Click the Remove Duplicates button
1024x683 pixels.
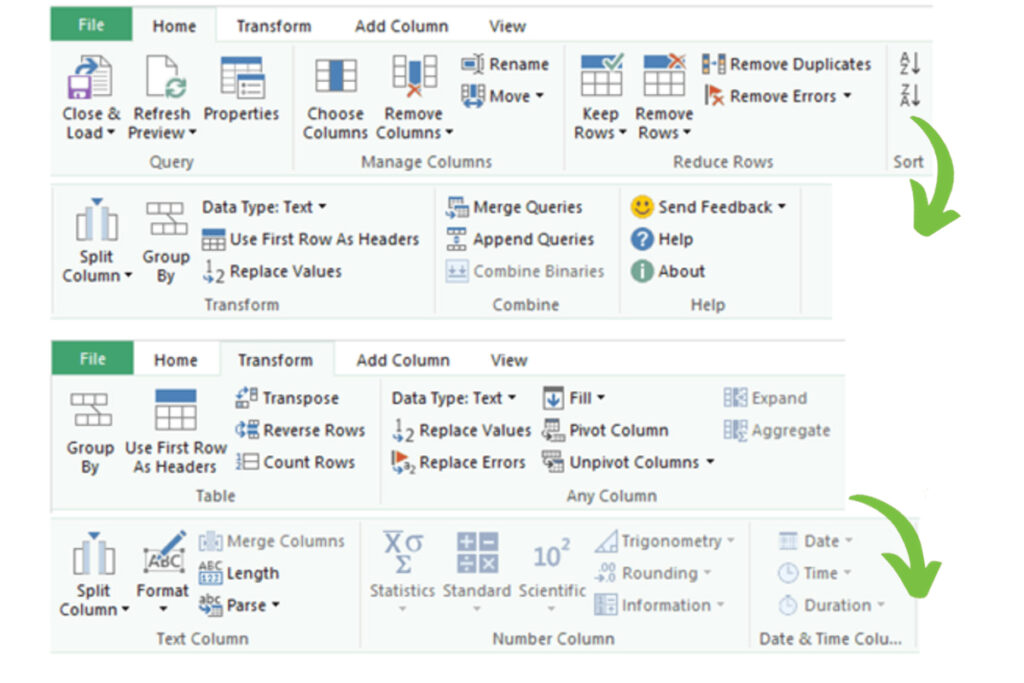pyautogui.click(x=787, y=64)
